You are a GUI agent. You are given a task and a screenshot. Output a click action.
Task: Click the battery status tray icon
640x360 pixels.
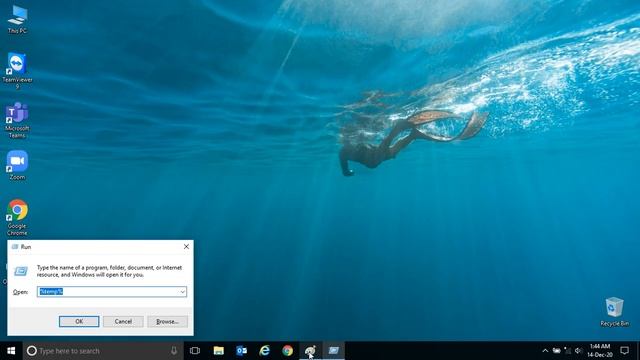click(556, 351)
